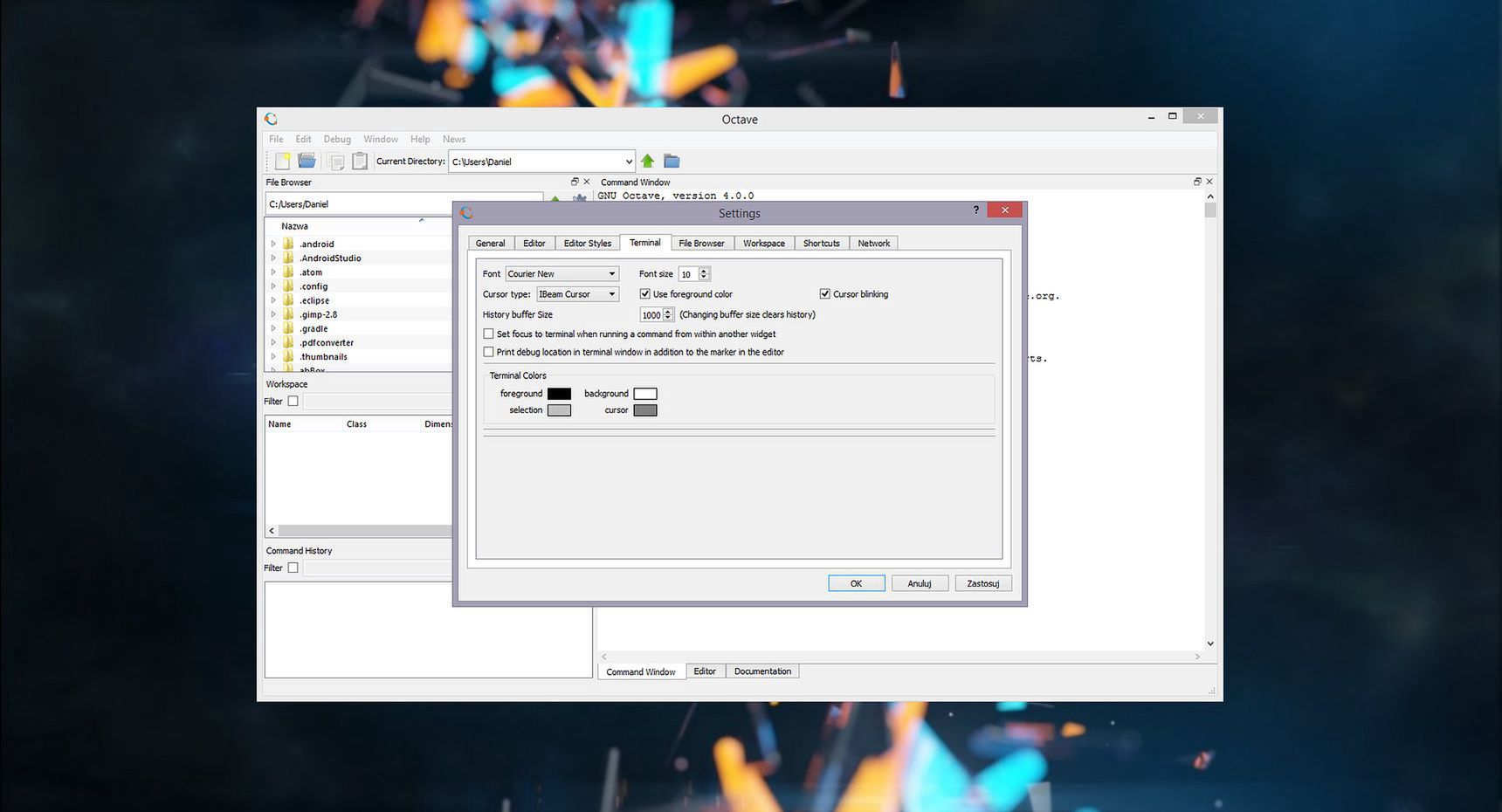This screenshot has height=812, width=1502.
Task: Switch to the Editor tab at bottom of Octave
Action: tap(705, 671)
